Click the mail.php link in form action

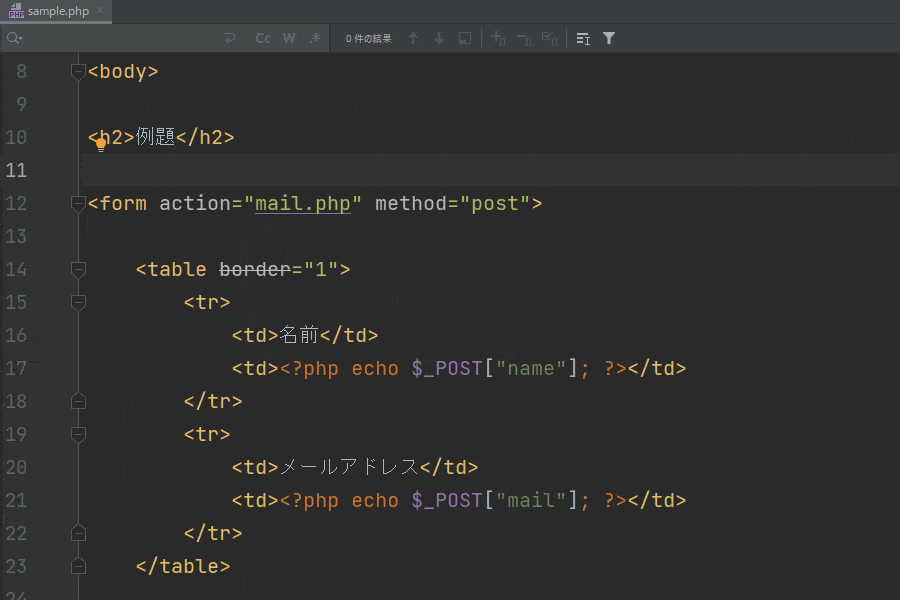(x=303, y=204)
